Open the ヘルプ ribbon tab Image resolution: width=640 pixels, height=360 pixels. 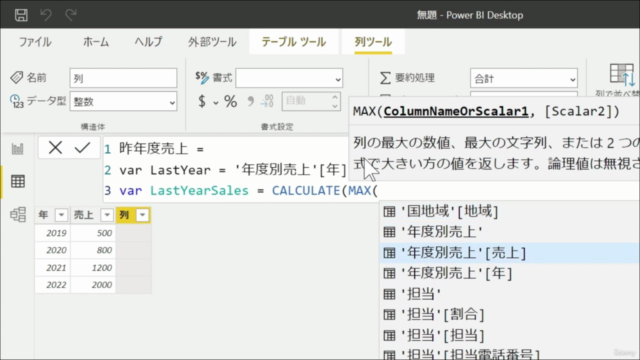click(x=149, y=42)
